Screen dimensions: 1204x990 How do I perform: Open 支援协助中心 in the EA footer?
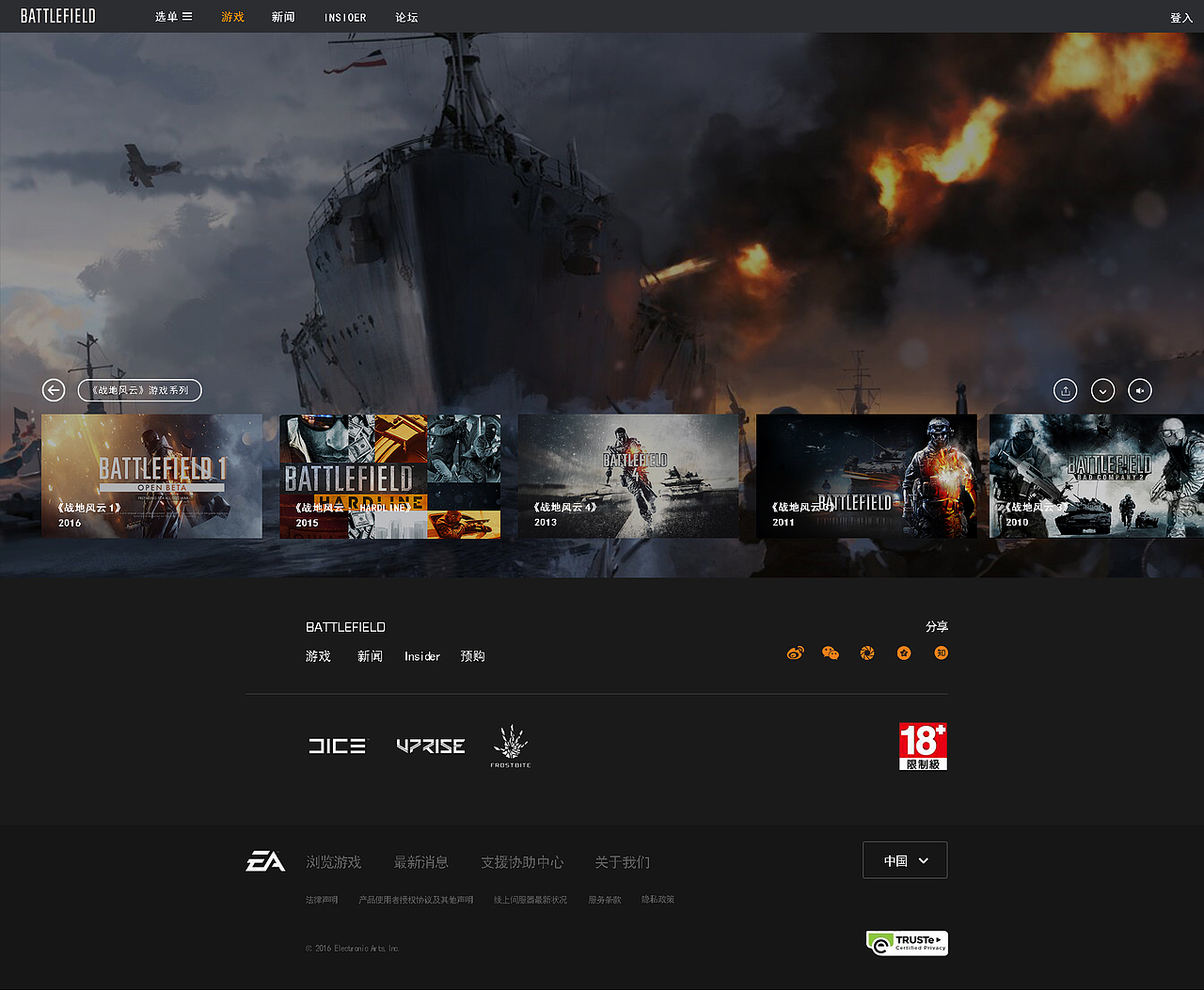pos(522,862)
